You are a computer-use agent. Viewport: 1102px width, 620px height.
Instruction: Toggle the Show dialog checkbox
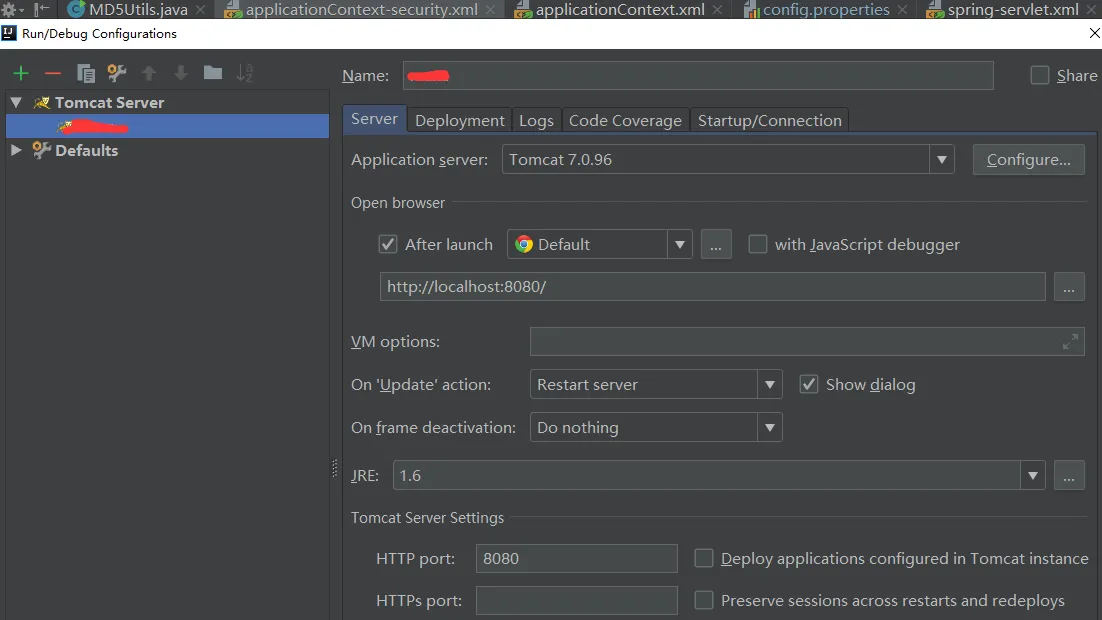(809, 384)
